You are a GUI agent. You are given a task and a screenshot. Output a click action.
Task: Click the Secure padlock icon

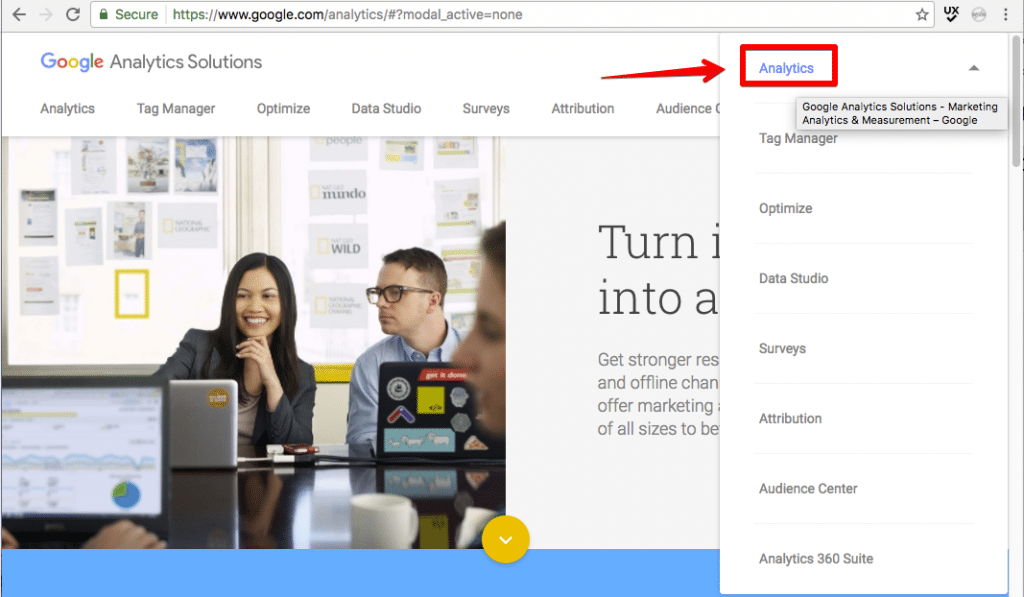coord(103,14)
